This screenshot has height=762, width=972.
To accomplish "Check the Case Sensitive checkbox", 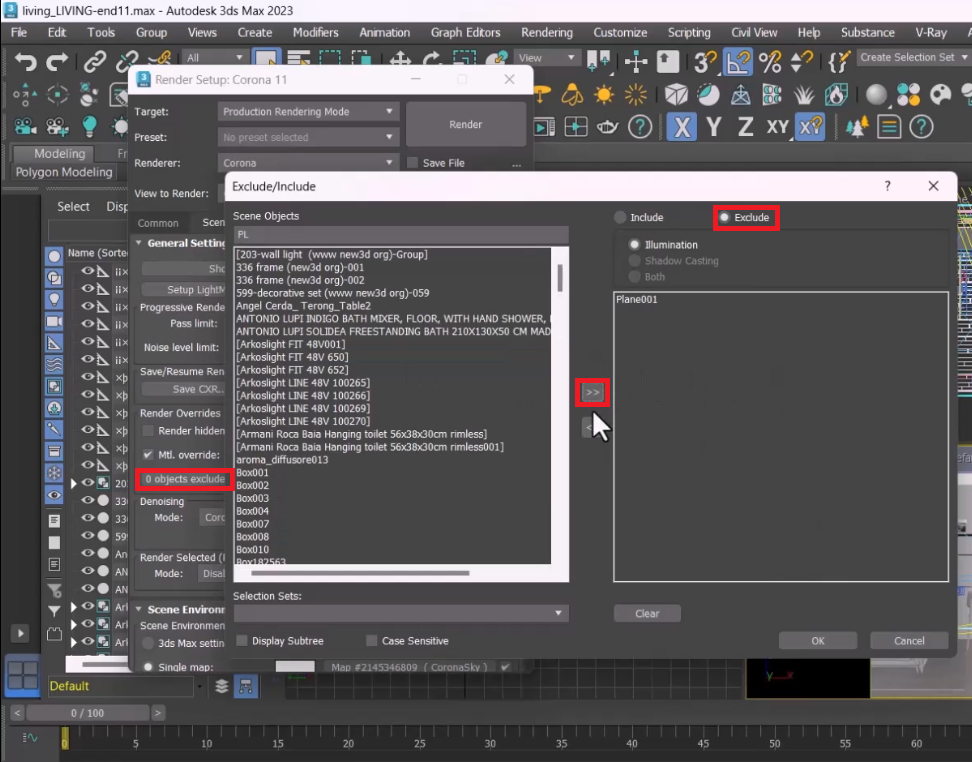I will tap(371, 640).
